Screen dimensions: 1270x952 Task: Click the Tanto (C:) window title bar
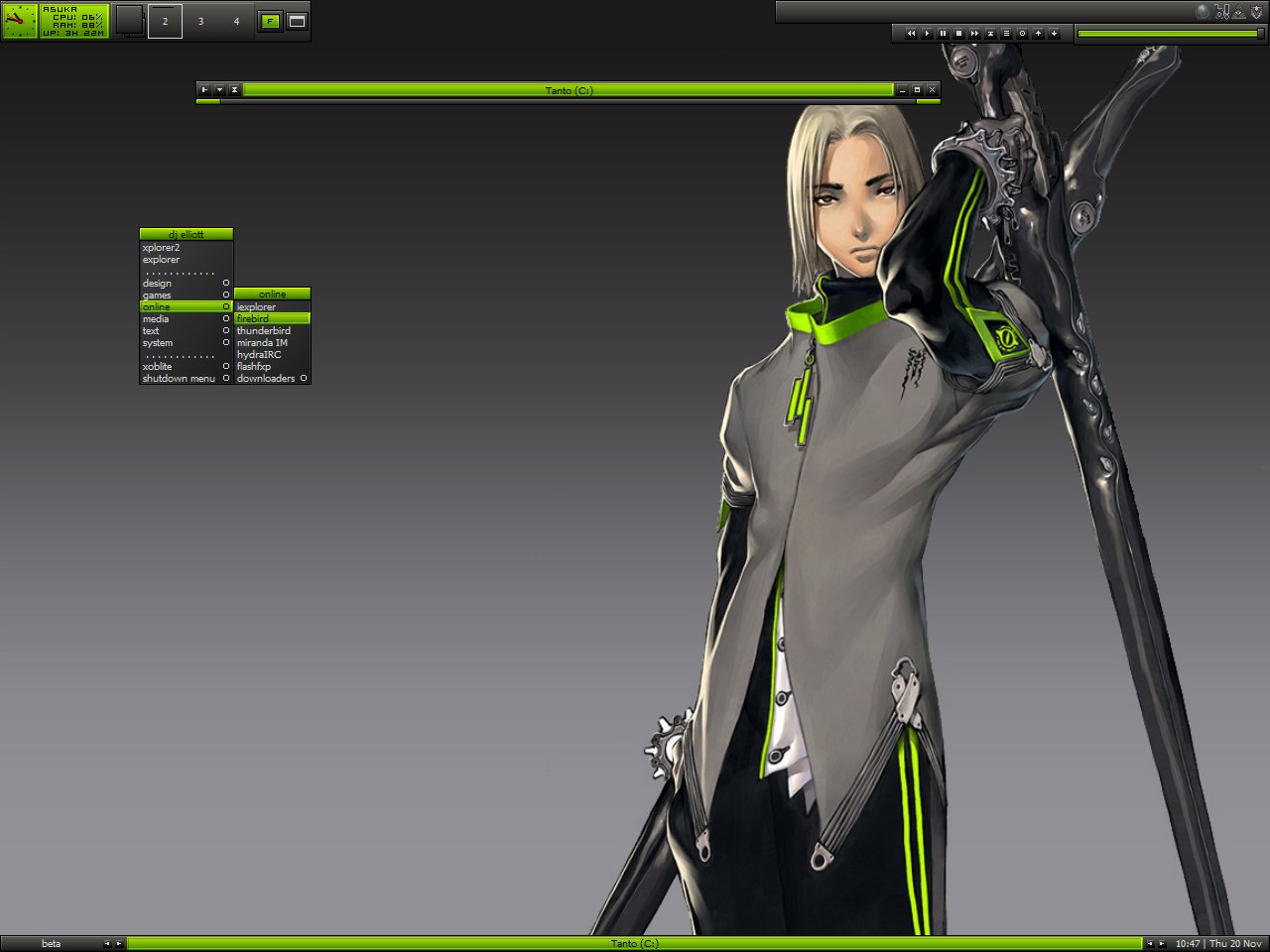click(569, 90)
